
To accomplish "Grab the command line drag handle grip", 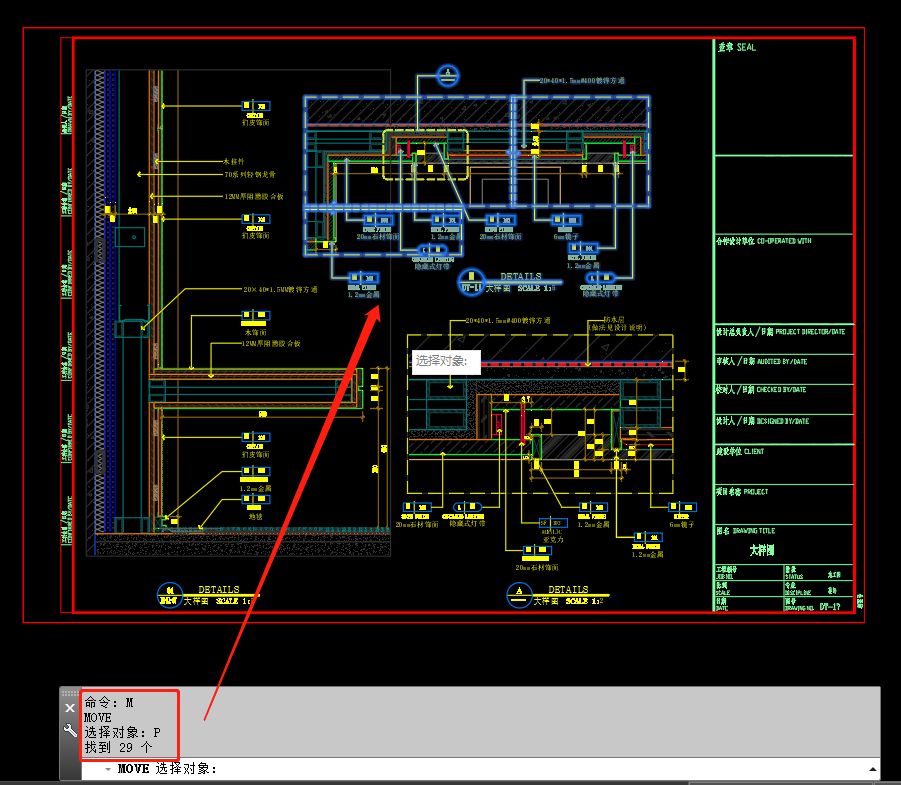I will click(70, 693).
